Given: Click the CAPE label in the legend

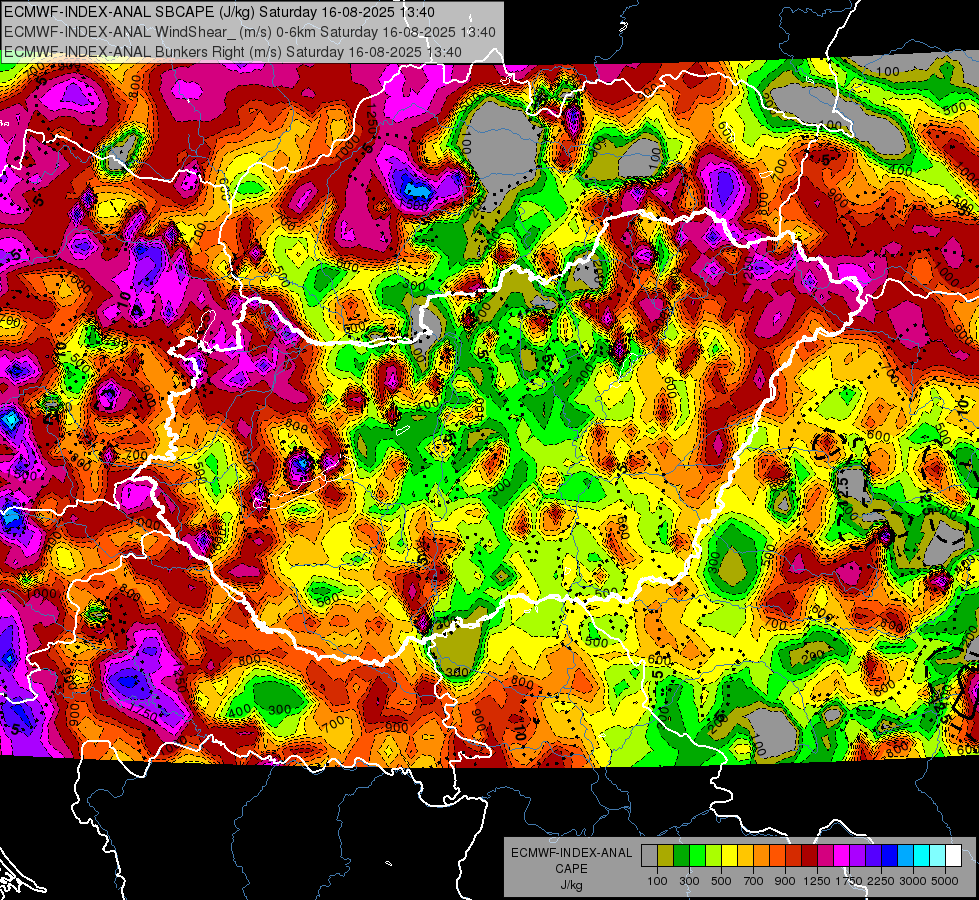Looking at the screenshot, I should coord(571,869).
